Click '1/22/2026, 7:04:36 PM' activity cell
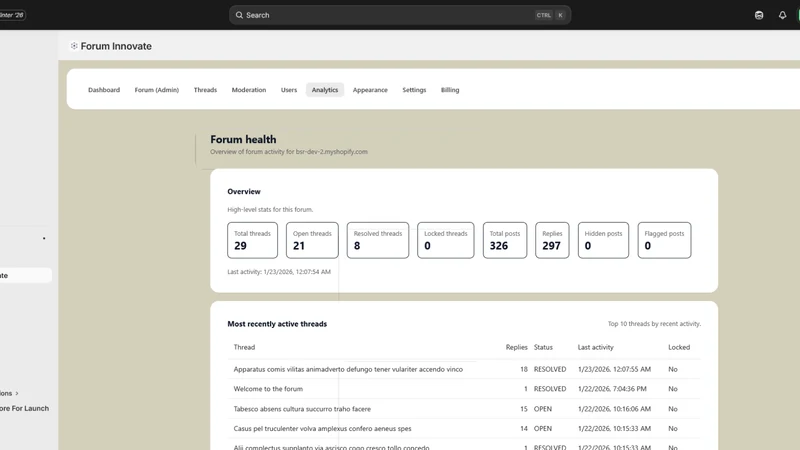Image resolution: width=800 pixels, height=450 pixels. point(612,389)
